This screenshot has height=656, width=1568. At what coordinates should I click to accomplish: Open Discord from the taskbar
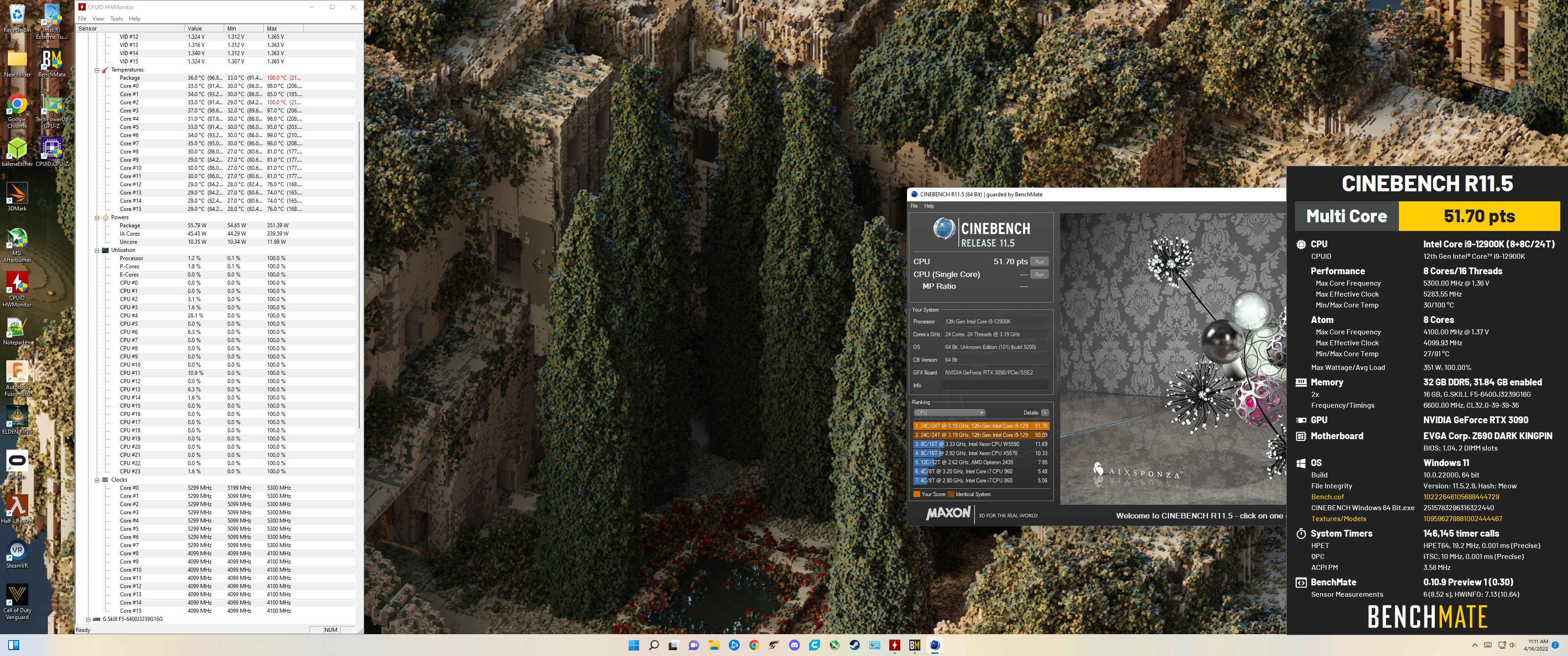click(x=794, y=645)
